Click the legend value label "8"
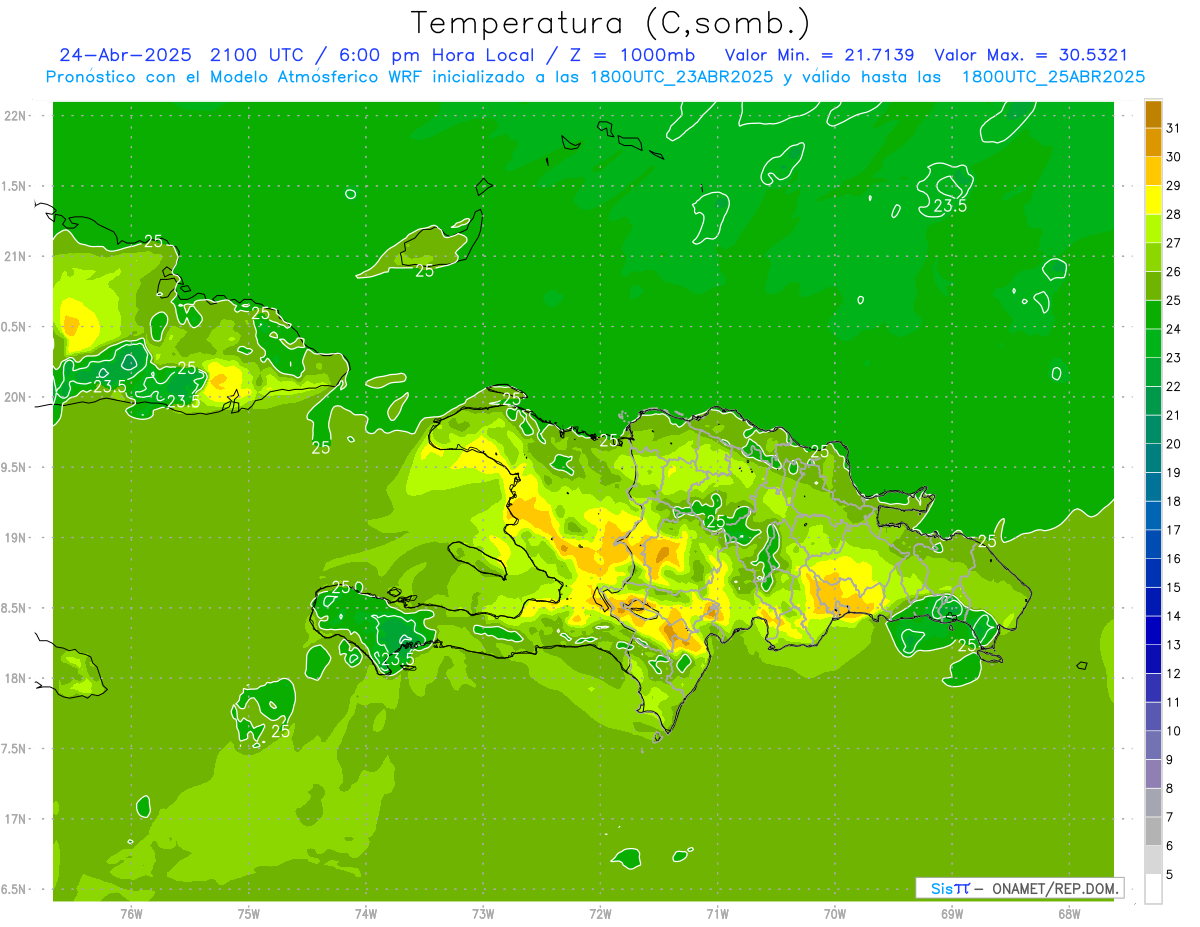This screenshot has width=1200, height=927. [1170, 788]
